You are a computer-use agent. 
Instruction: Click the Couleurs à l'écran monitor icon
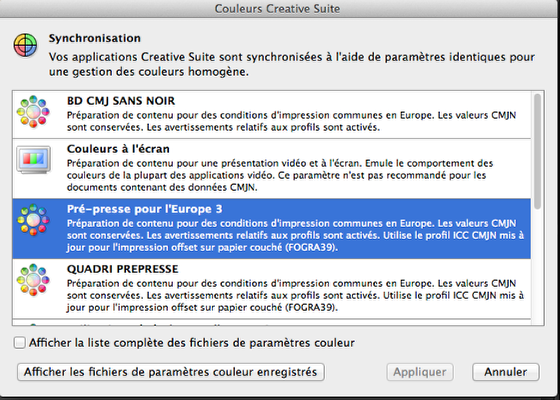click(x=34, y=160)
